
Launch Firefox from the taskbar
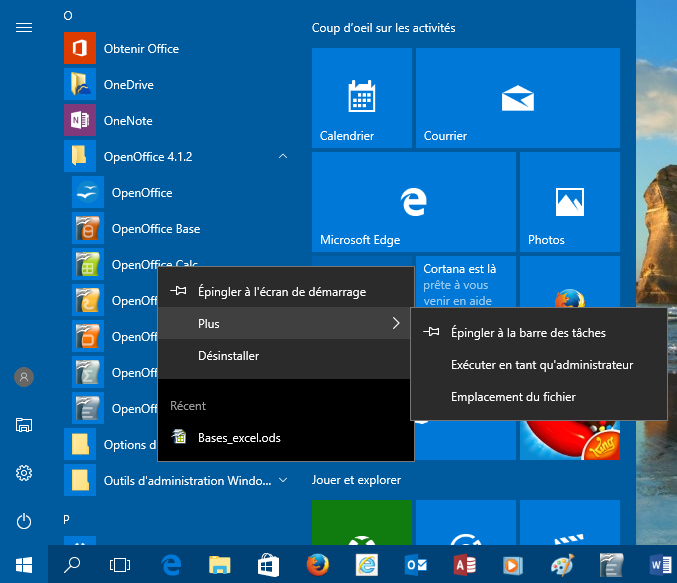coord(317,565)
